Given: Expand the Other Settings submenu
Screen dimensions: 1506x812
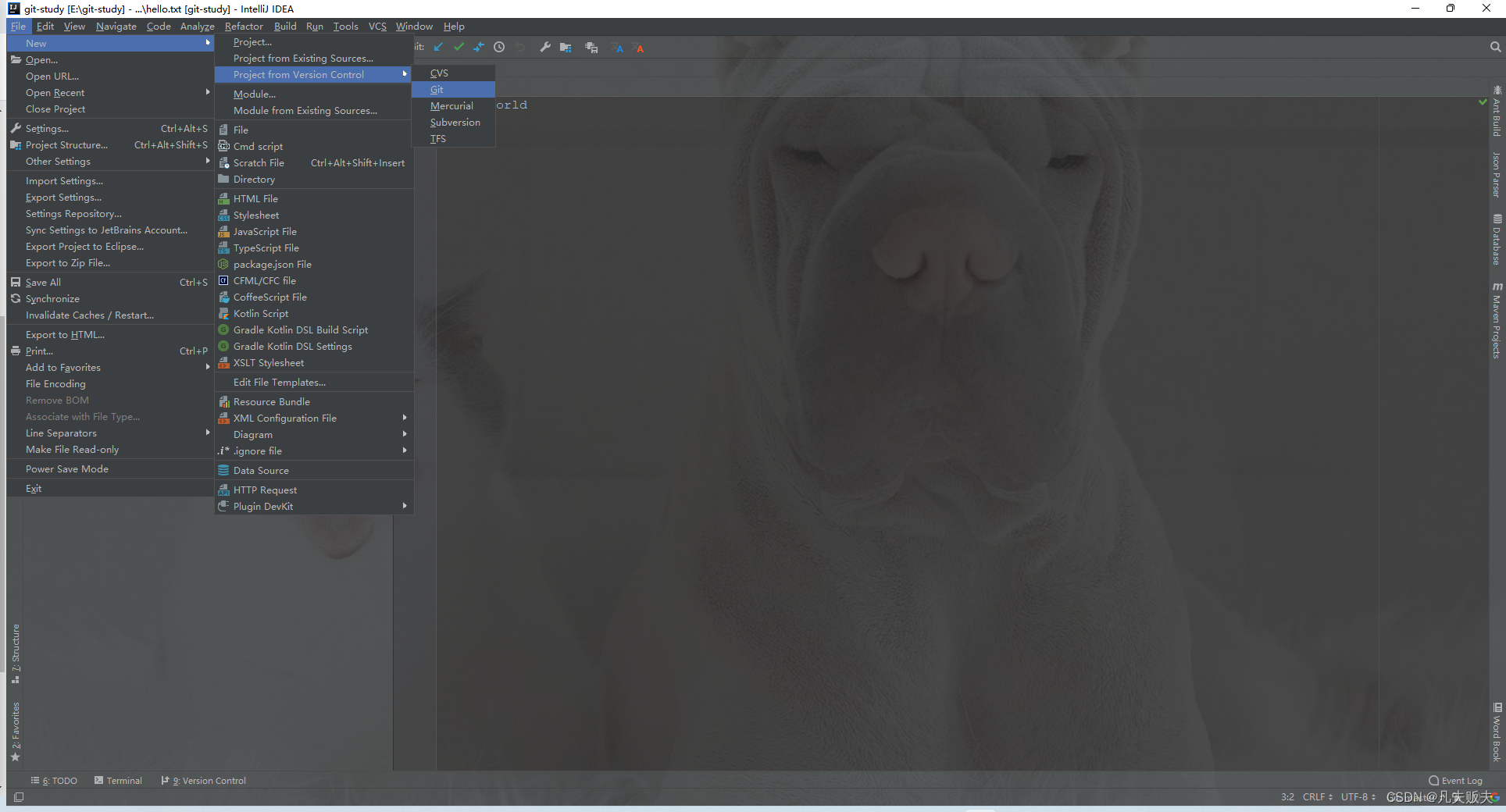Looking at the screenshot, I should point(110,161).
